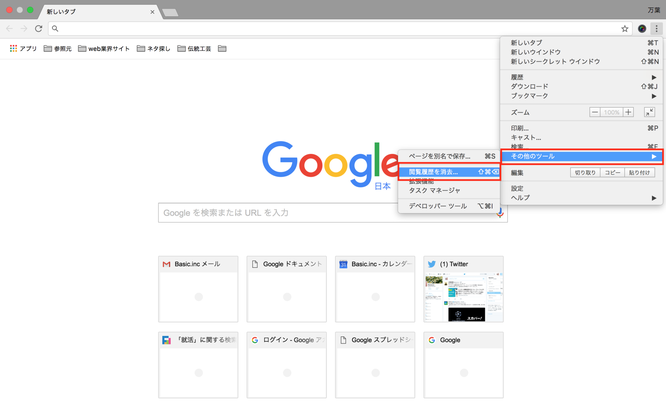Click the reload page icon

pyautogui.click(x=38, y=28)
